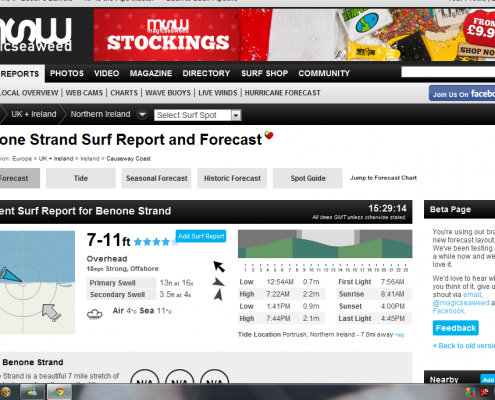Open the Select Surf Spot combo box
The width and height of the screenshot is (495, 400).
tap(197, 115)
